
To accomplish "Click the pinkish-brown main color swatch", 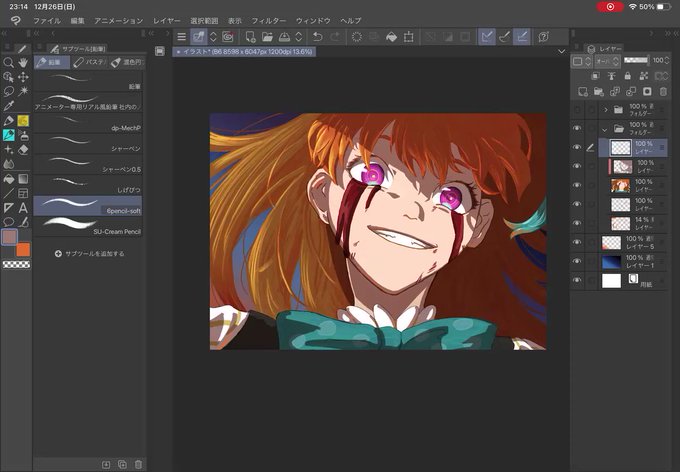I will point(10,237).
